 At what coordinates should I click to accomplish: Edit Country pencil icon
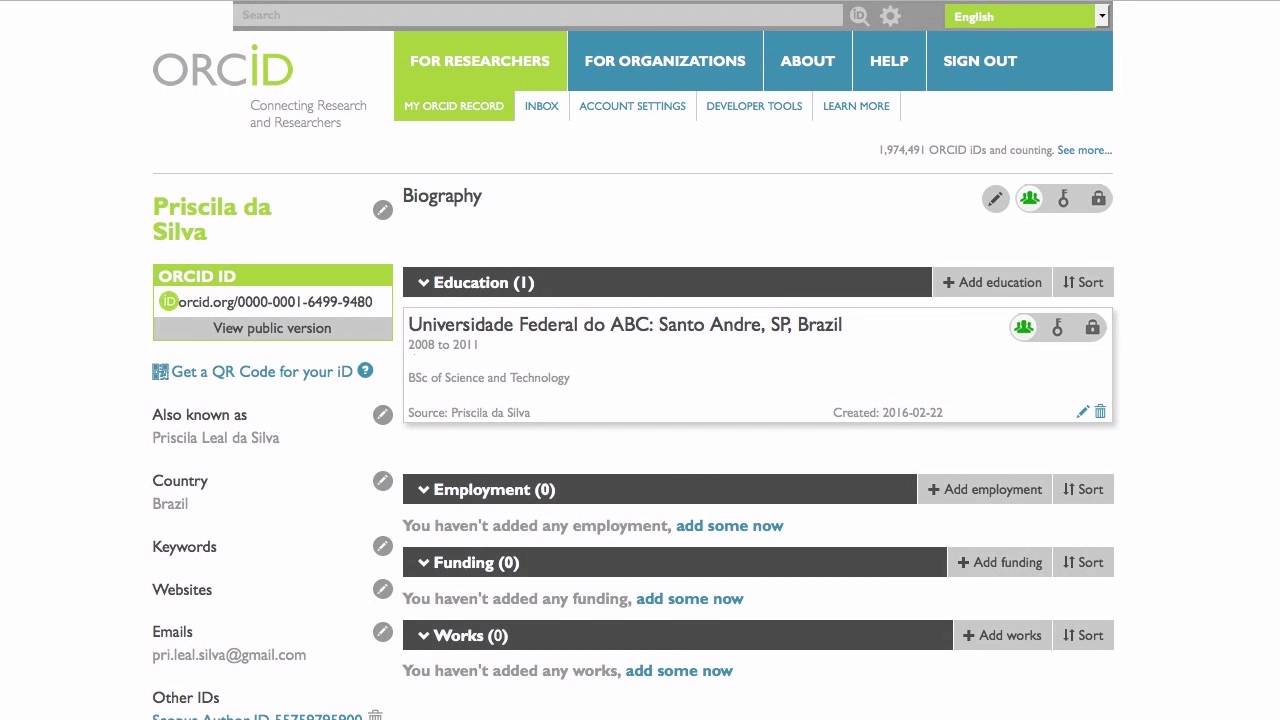(x=383, y=481)
